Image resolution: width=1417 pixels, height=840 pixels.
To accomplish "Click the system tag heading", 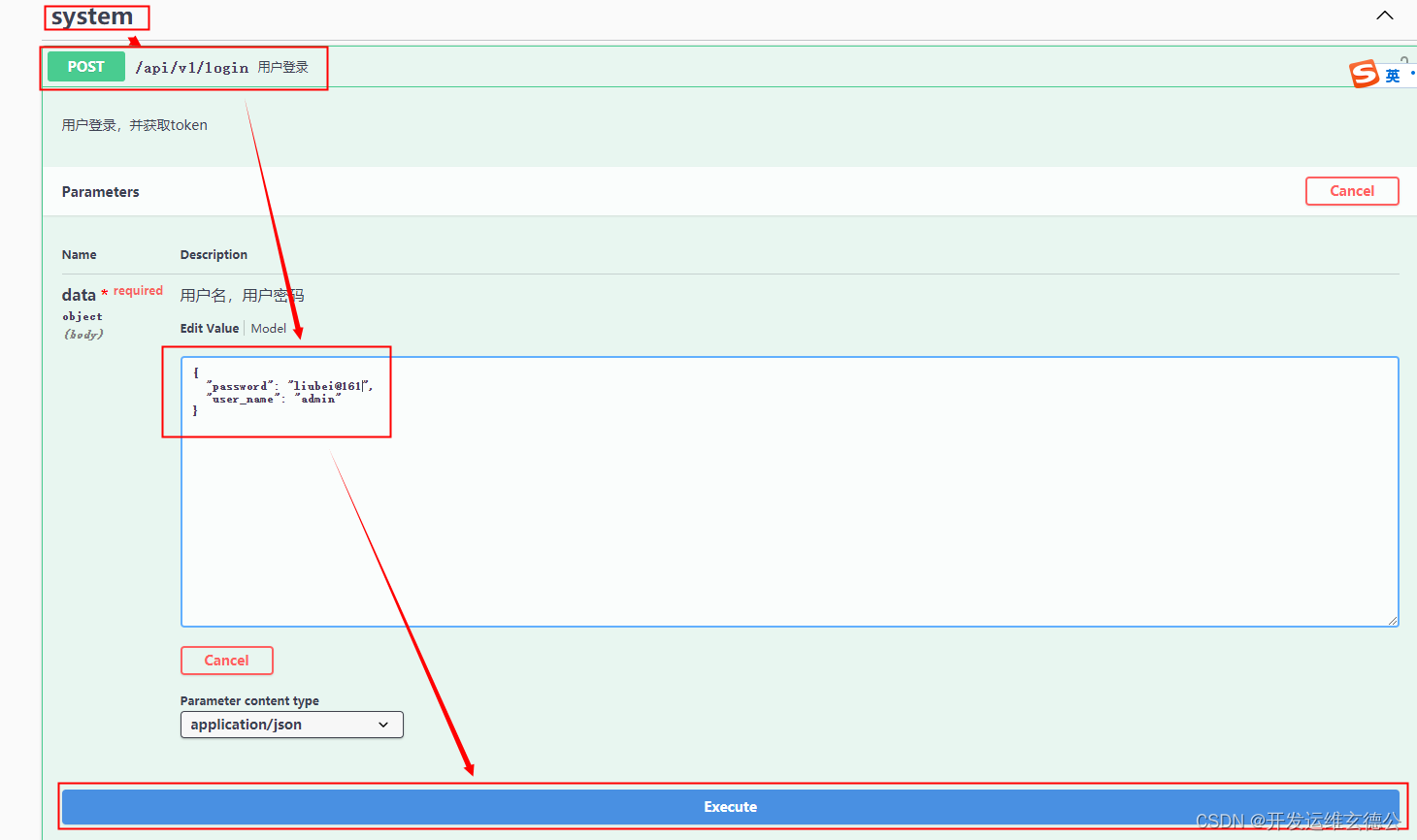I will point(92,16).
